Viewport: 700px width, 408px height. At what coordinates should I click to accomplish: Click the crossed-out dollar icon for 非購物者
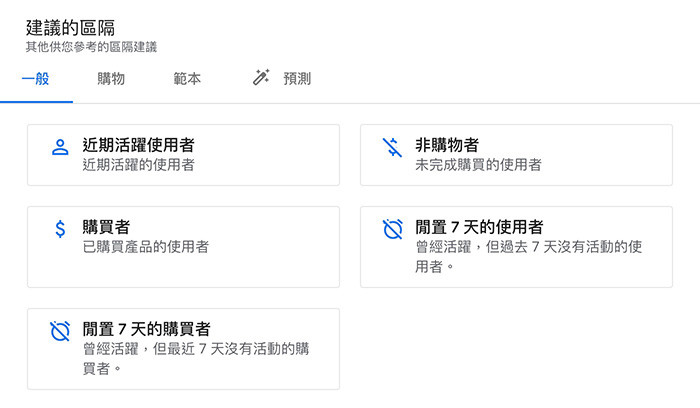[x=393, y=147]
